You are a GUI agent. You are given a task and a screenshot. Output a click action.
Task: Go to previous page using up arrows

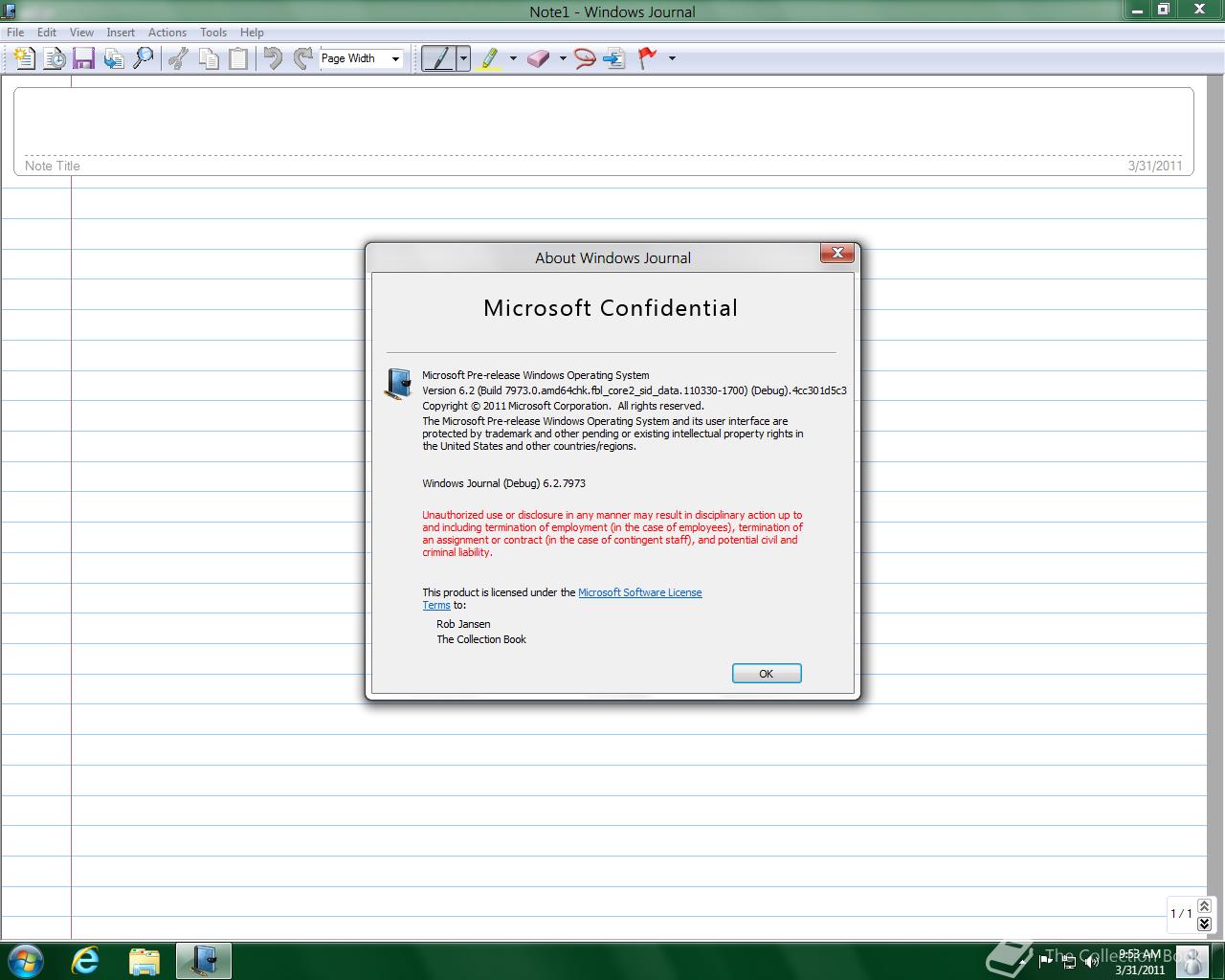[1205, 905]
